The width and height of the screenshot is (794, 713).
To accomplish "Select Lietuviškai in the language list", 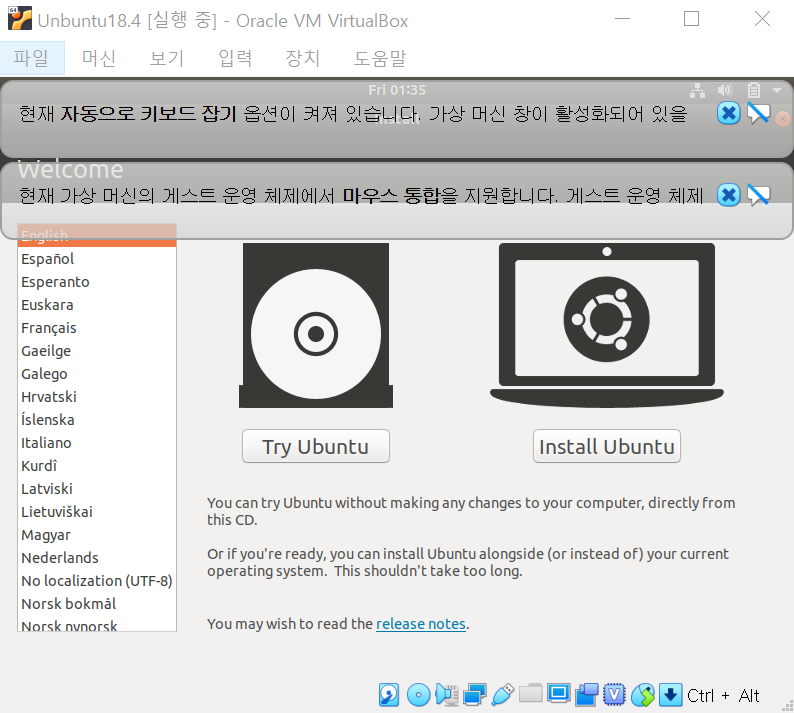I will click(x=97, y=511).
